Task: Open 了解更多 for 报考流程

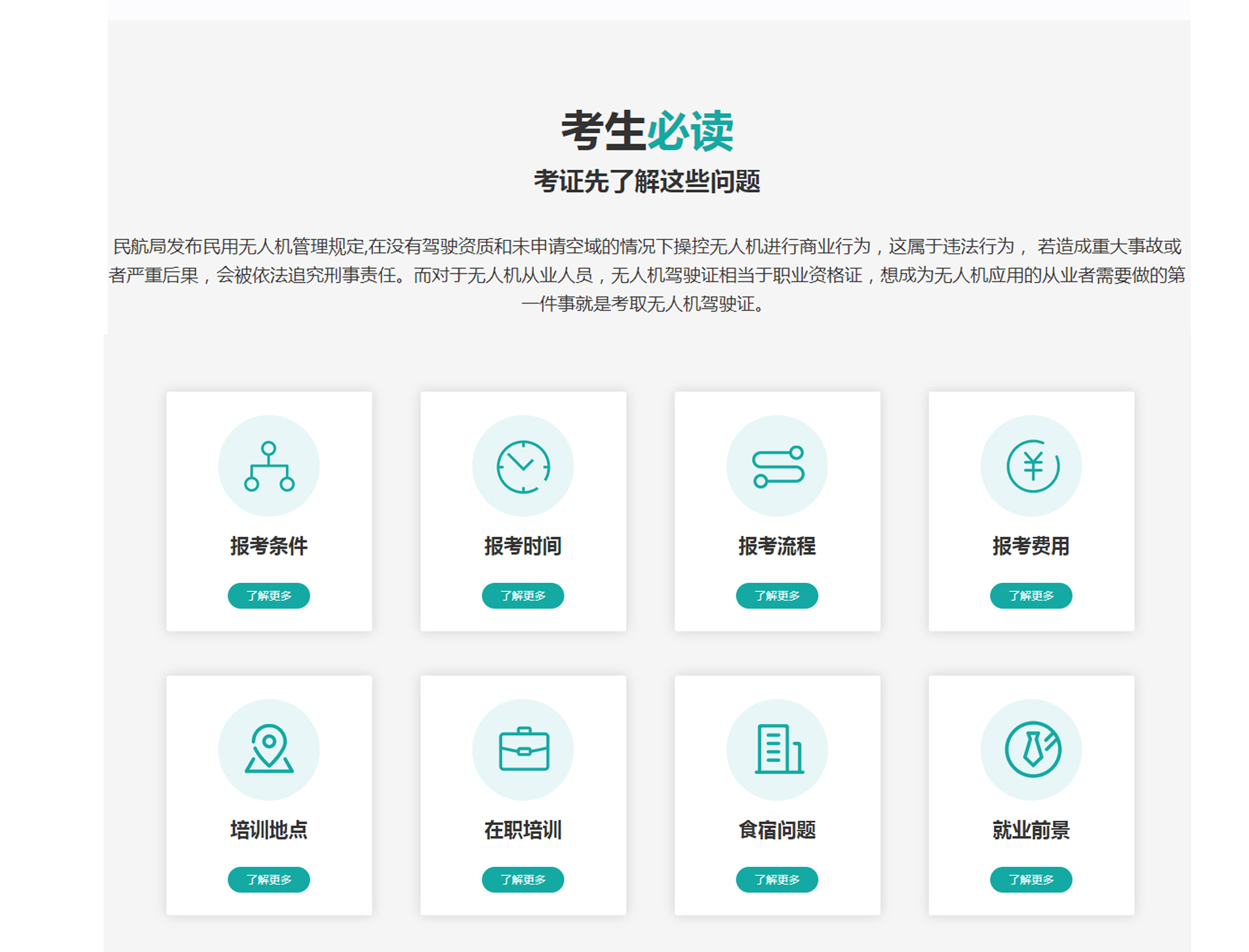Action: (x=777, y=595)
